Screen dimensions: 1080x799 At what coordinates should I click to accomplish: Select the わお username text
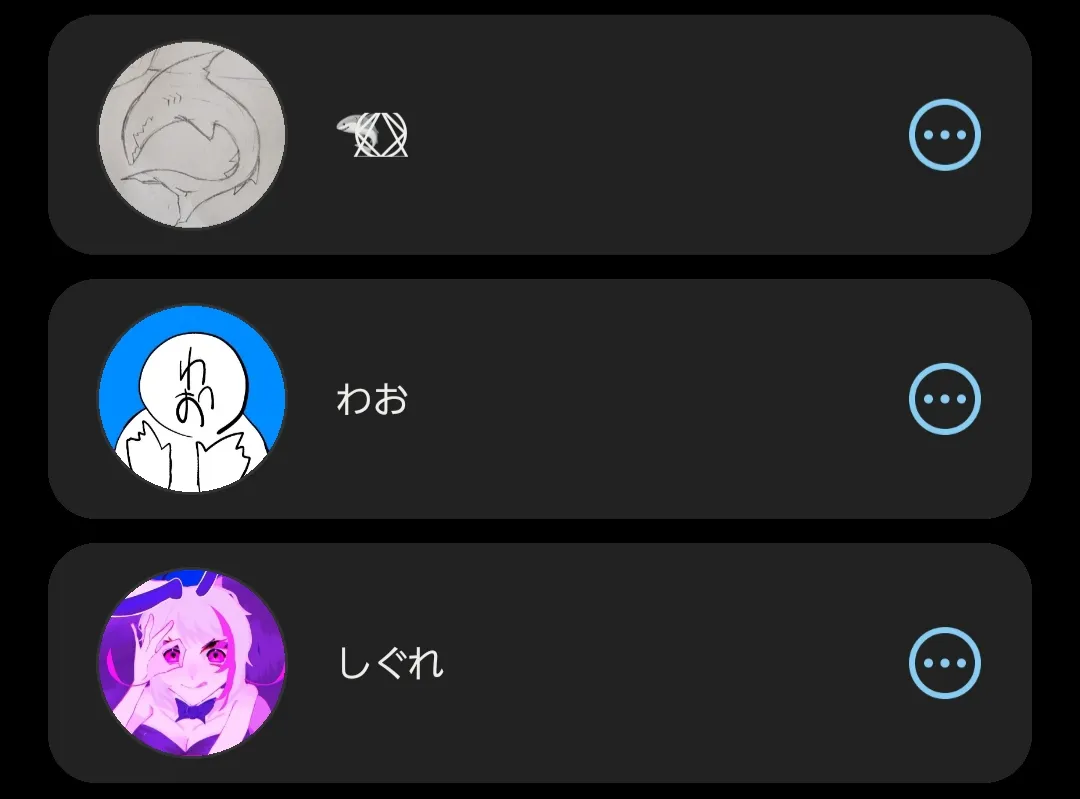tap(372, 399)
